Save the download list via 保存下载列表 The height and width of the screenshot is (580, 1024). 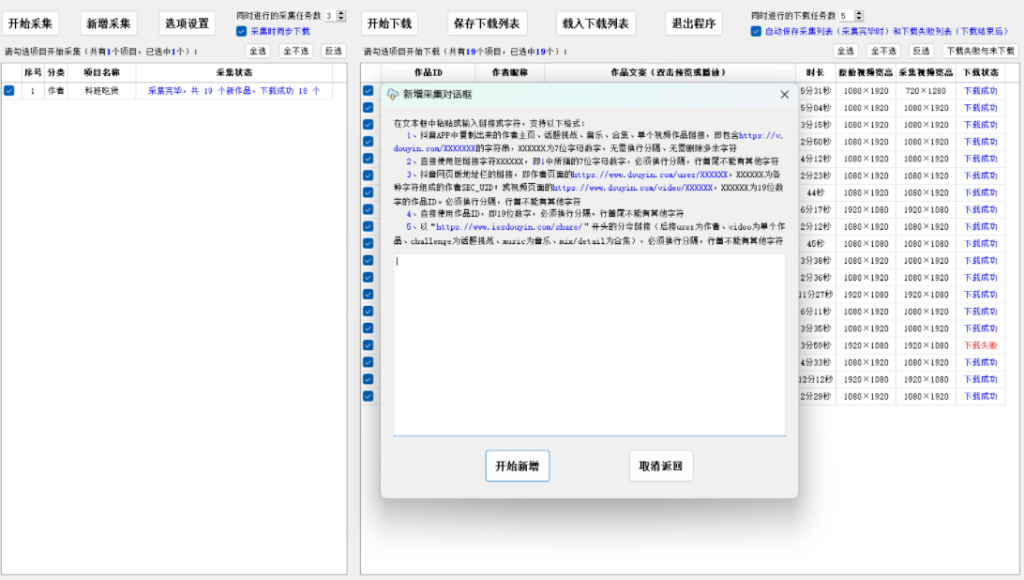486,22
